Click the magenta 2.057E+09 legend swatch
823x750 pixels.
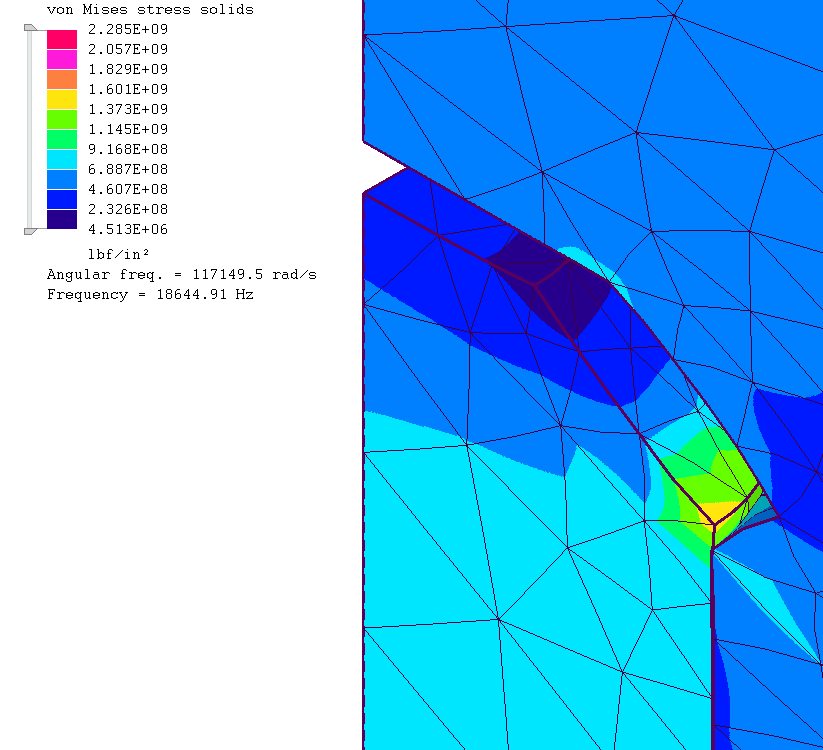pos(62,59)
